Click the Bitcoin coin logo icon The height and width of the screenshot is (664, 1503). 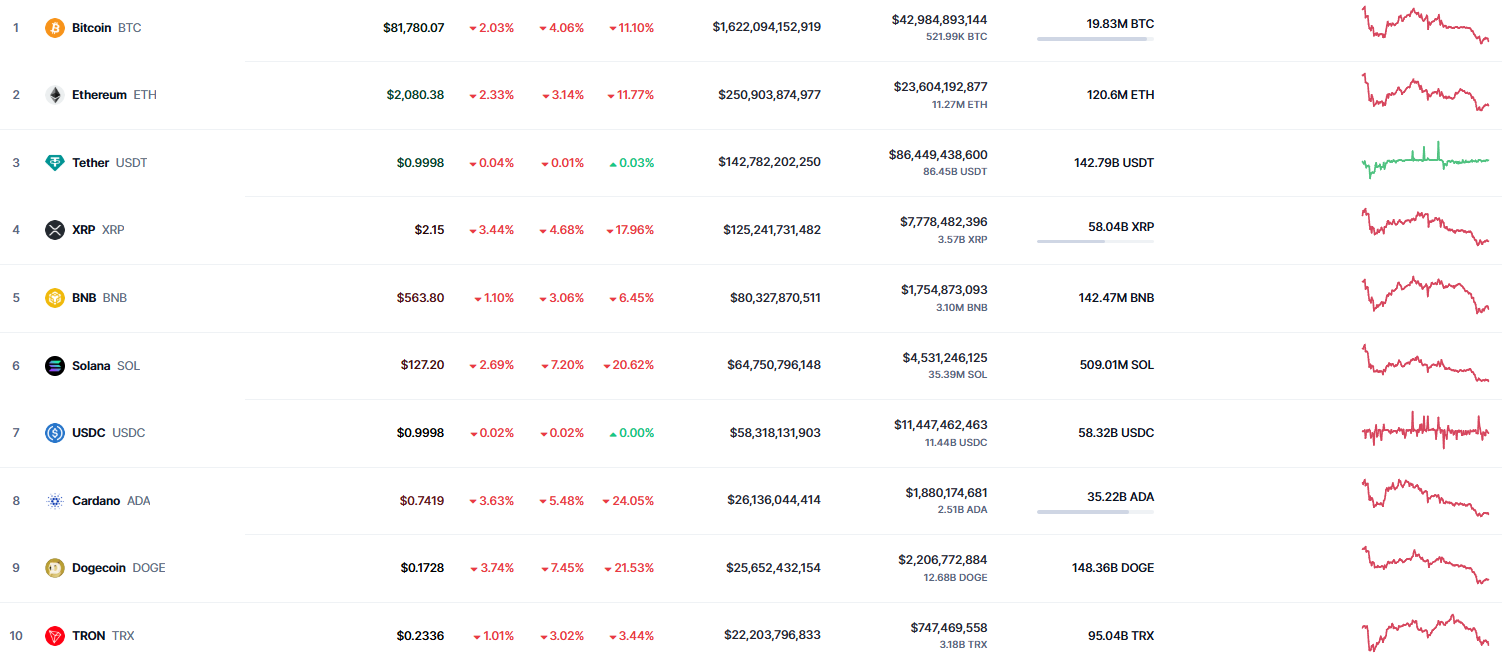[x=55, y=27]
